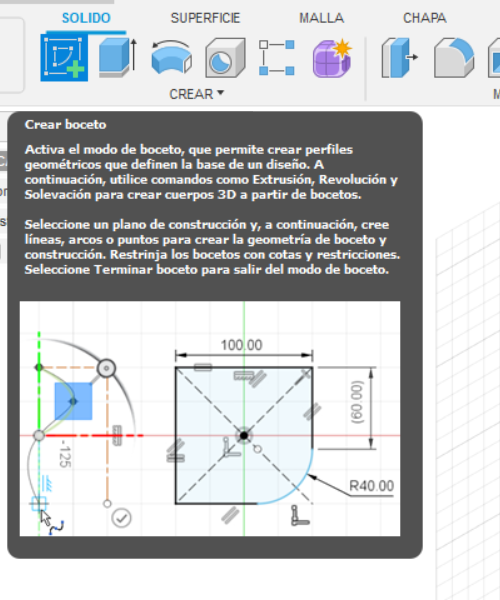Select the Empalme fillet tool icon
Image resolution: width=500 pixels, height=600 pixels.
click(454, 58)
